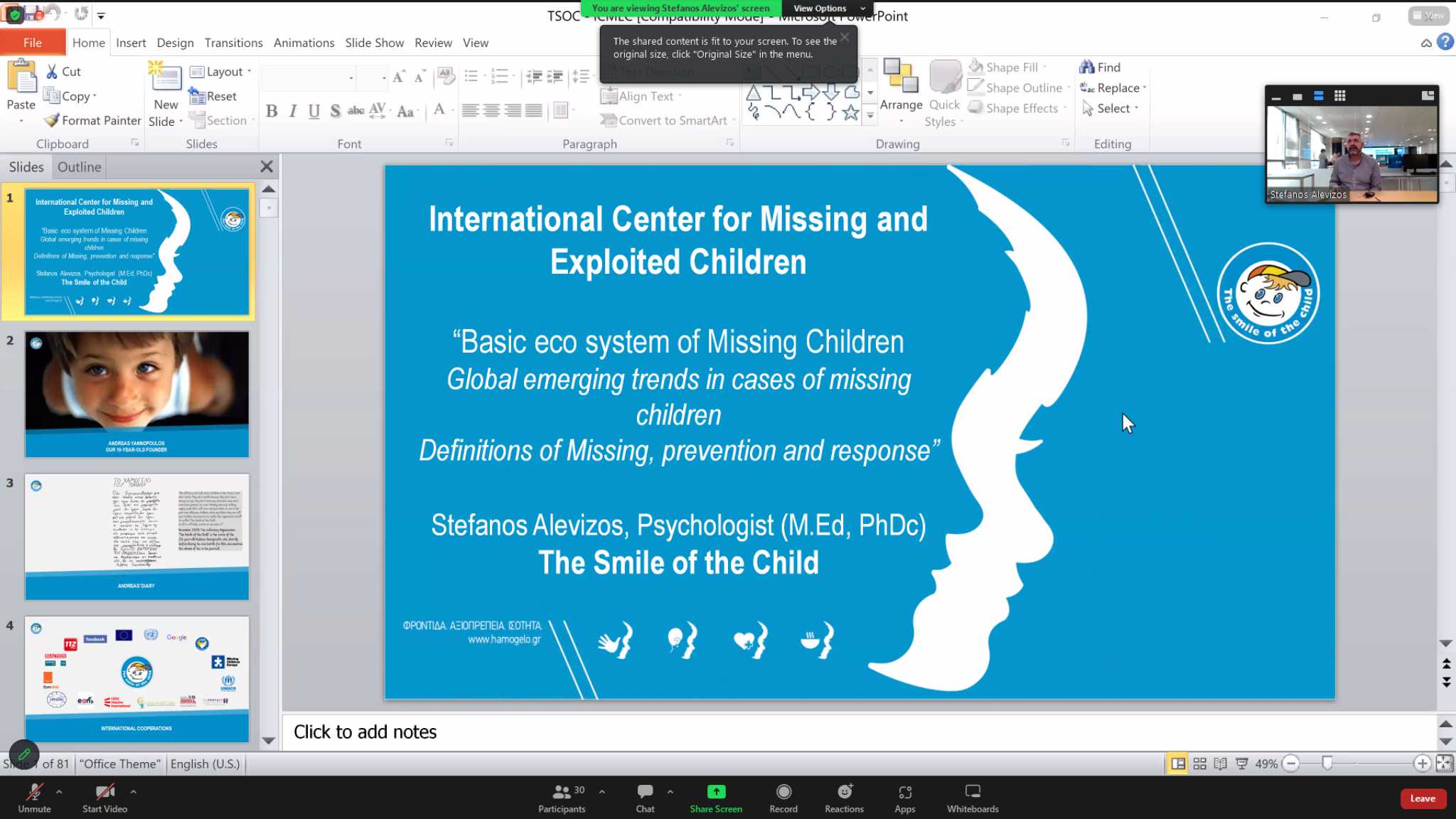Click the Zoom In plus button
Image resolution: width=1456 pixels, height=819 pixels.
1422,764
